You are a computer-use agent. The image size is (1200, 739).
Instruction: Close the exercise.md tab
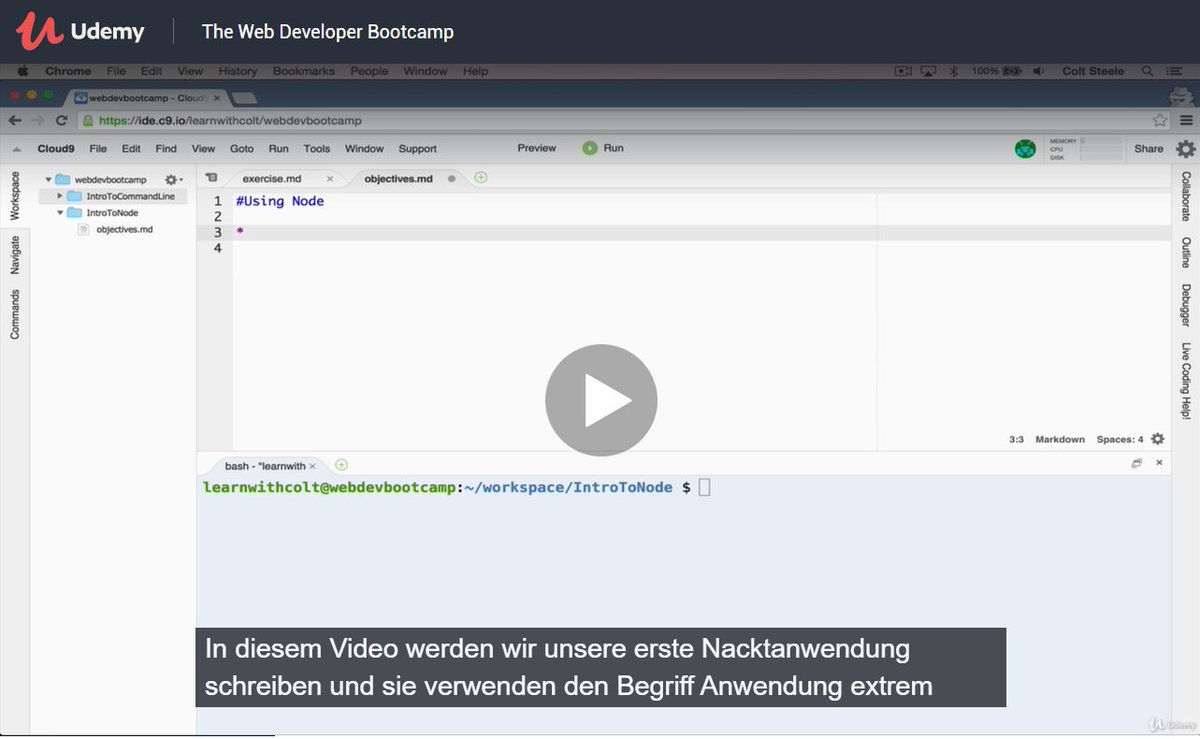coord(330,178)
